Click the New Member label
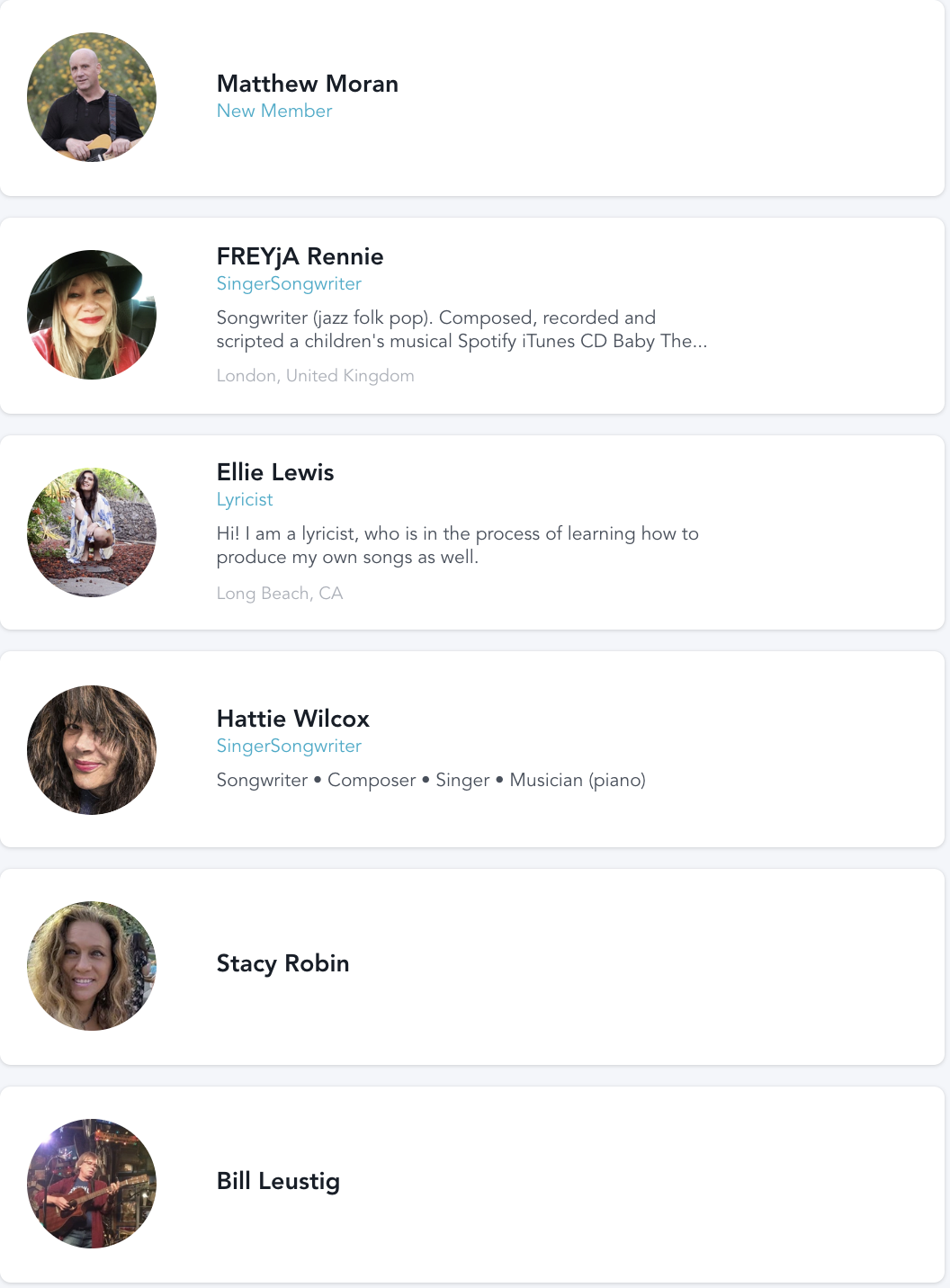Screen dimensions: 950x1288 274,111
